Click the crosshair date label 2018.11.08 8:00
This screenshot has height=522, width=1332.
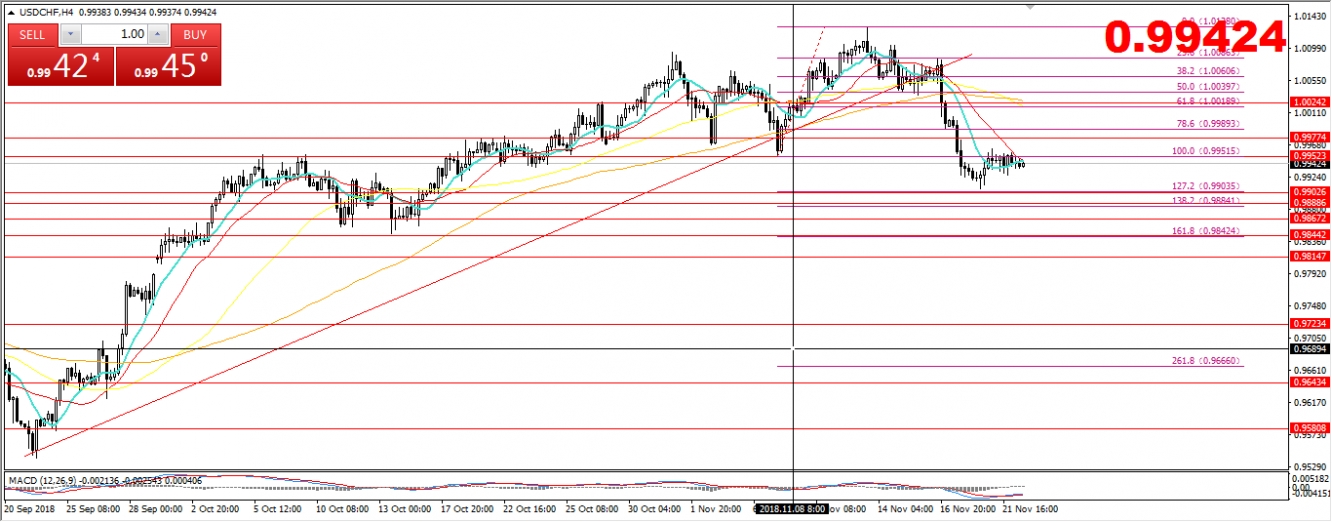pos(792,509)
